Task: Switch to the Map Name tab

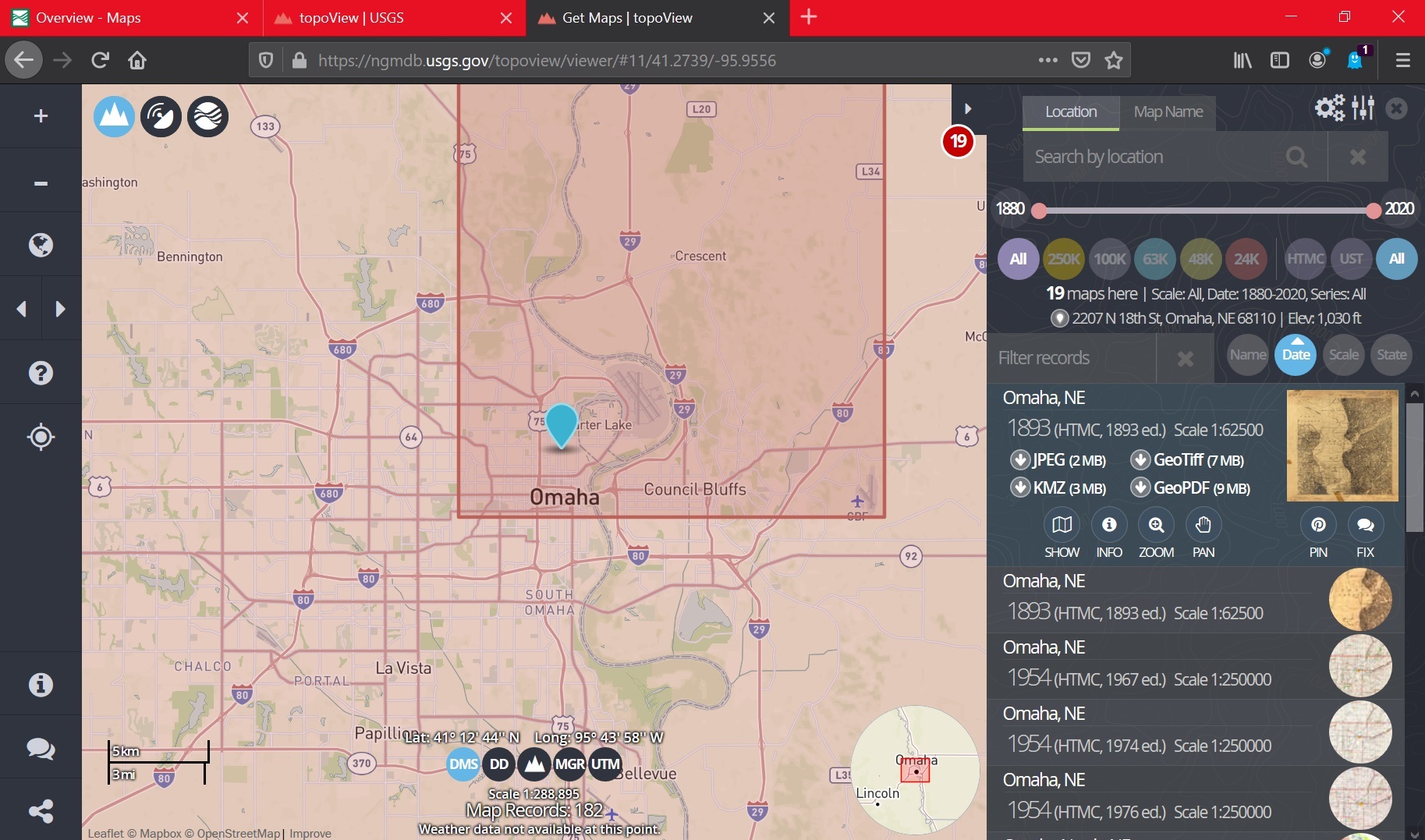Action: point(1168,112)
